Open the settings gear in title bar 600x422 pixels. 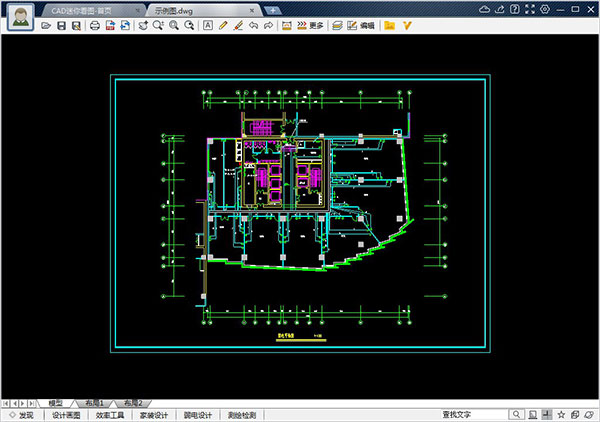(x=544, y=8)
